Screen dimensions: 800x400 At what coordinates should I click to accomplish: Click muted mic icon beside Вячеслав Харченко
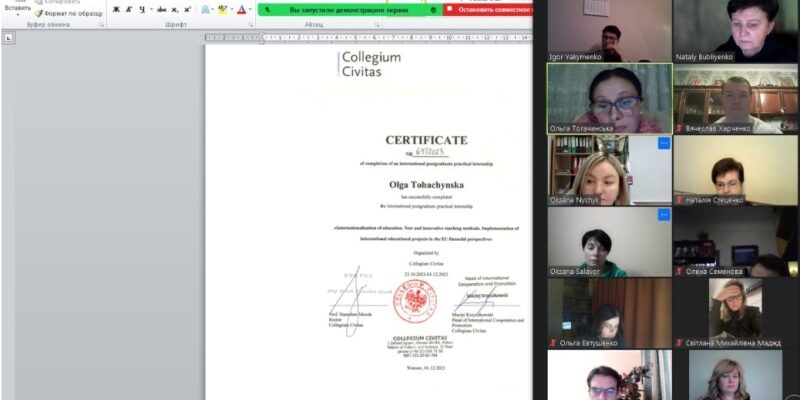click(x=679, y=129)
